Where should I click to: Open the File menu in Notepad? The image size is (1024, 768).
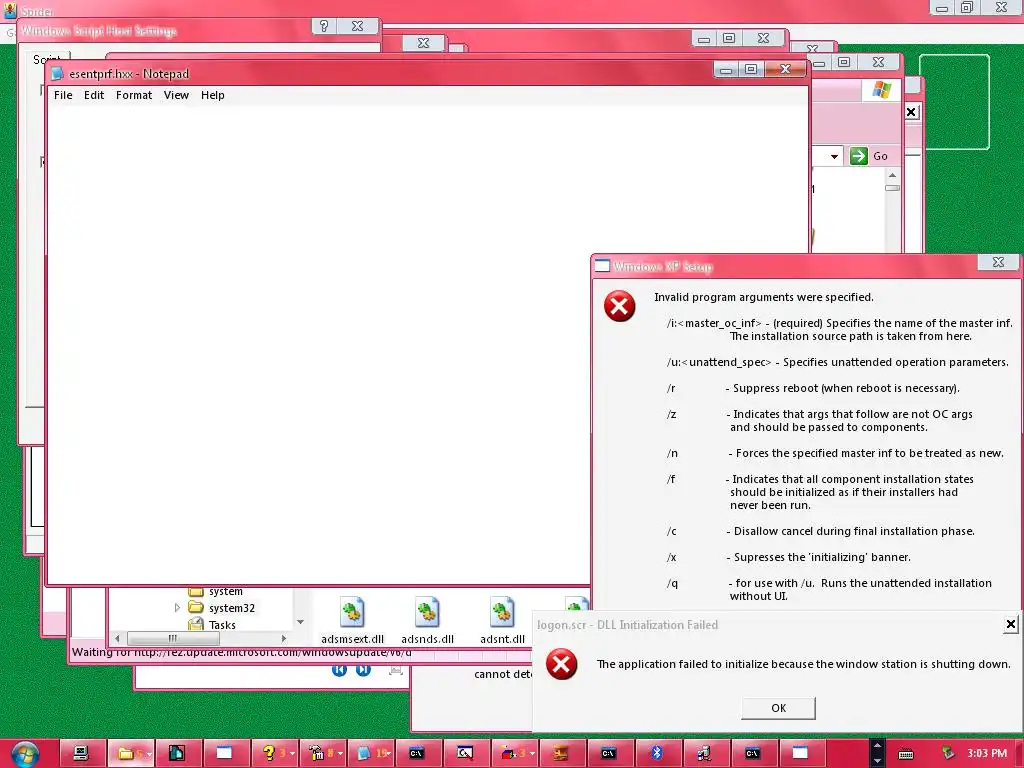[x=63, y=95]
